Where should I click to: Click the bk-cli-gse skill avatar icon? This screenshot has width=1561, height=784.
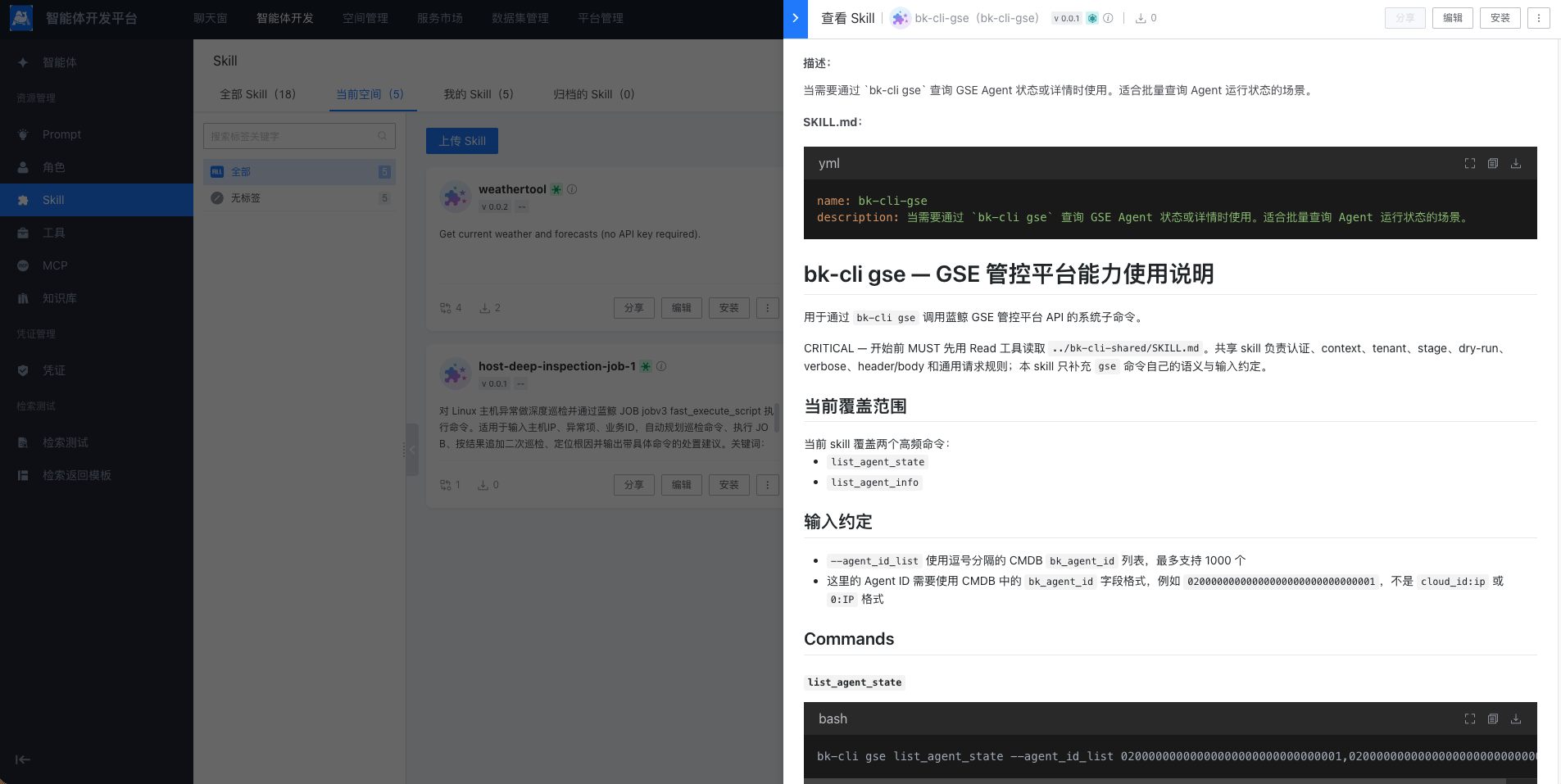pos(900,18)
